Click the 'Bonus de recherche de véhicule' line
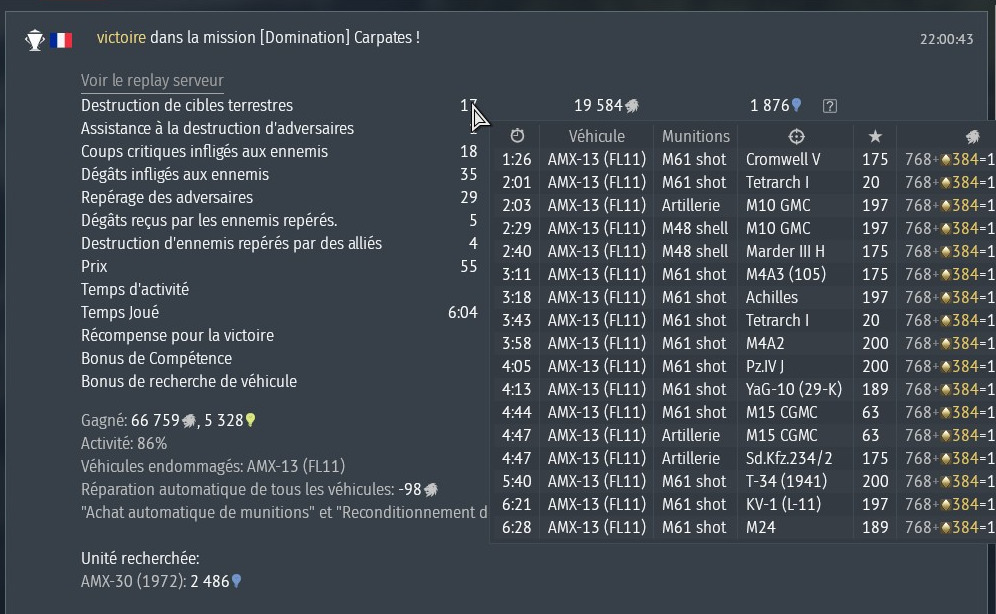 189,382
